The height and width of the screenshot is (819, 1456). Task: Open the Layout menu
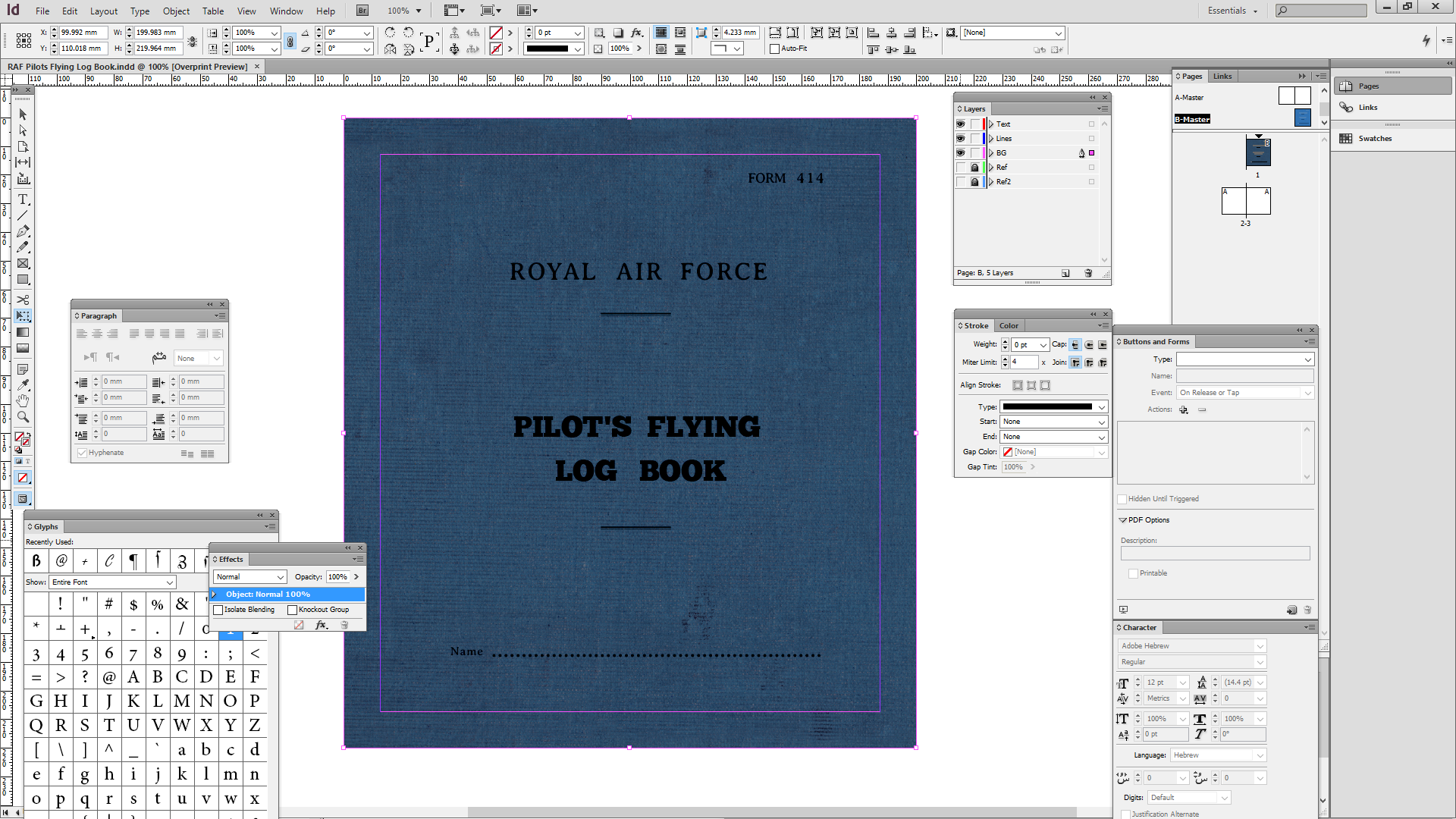click(x=104, y=11)
